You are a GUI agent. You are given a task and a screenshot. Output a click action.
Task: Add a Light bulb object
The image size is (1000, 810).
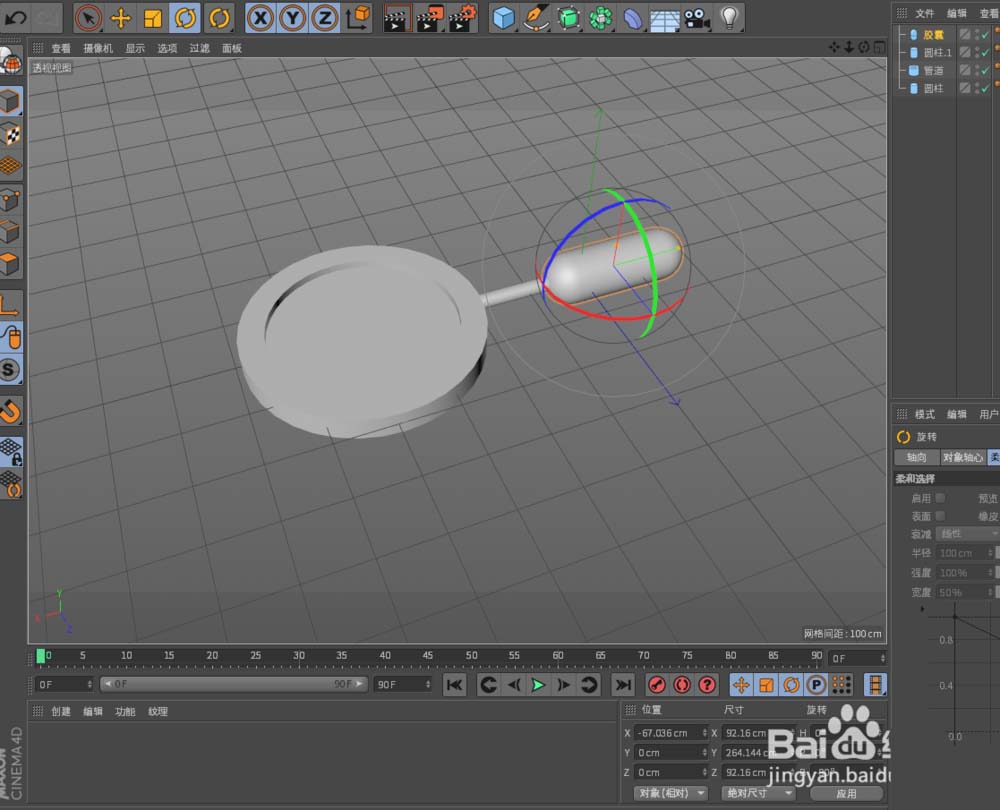click(x=730, y=18)
